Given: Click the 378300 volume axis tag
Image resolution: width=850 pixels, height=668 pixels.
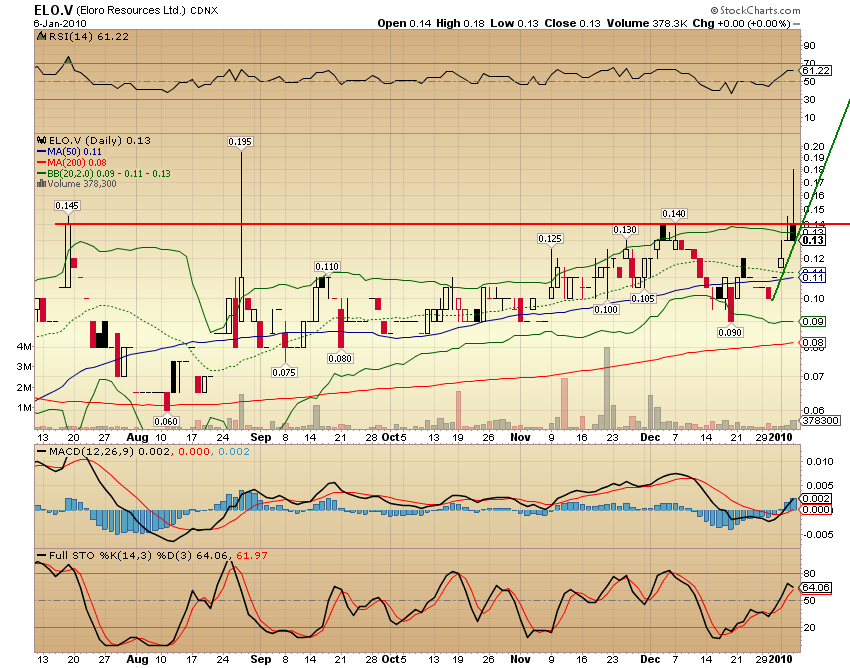Looking at the screenshot, I should pos(821,420).
